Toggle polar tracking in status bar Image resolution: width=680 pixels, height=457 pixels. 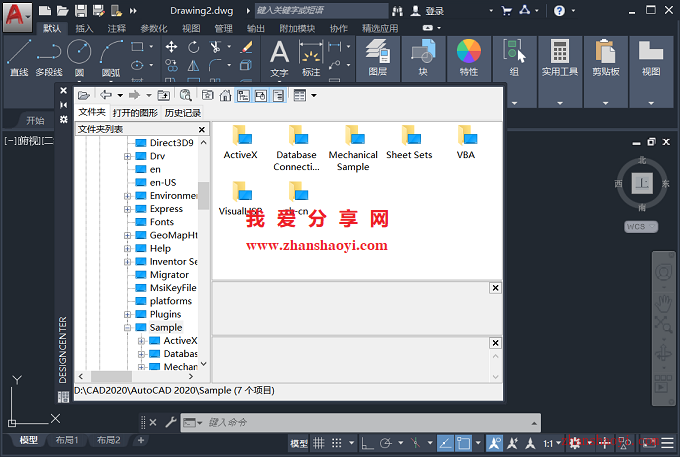point(386,443)
